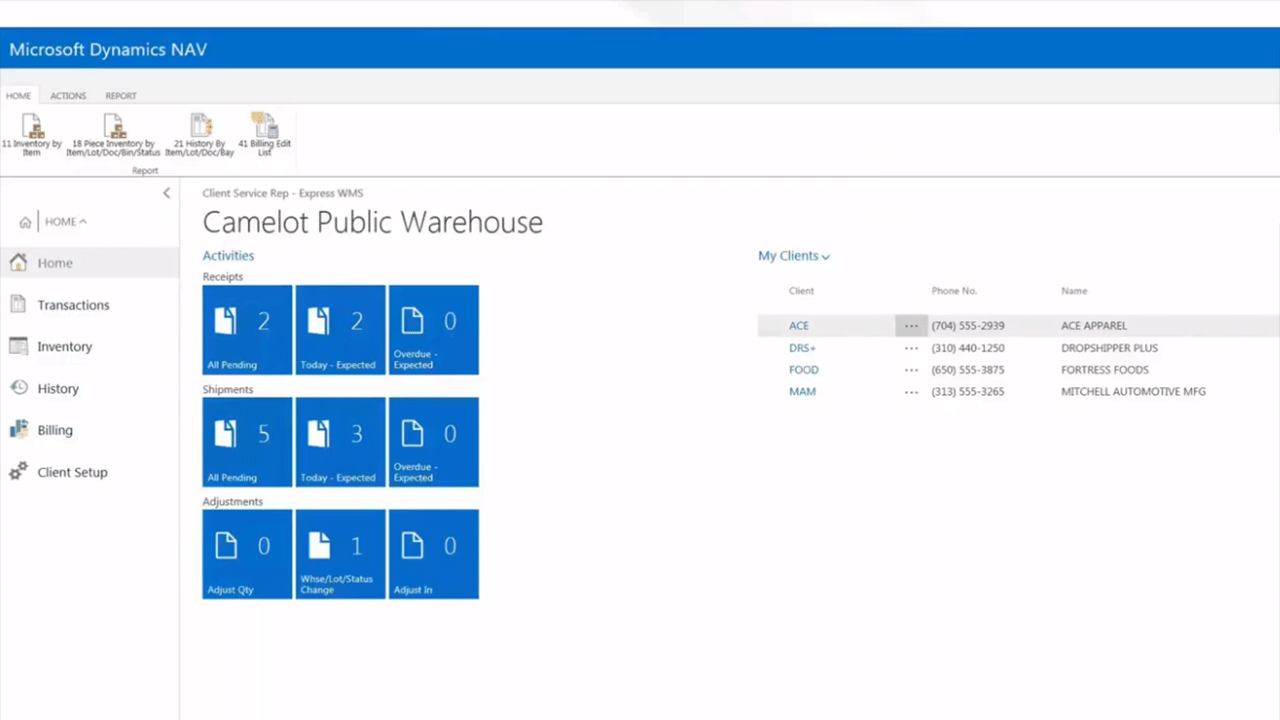Open the ellipsis menu for DRS+ client
Image resolution: width=1280 pixels, height=720 pixels.
point(911,348)
